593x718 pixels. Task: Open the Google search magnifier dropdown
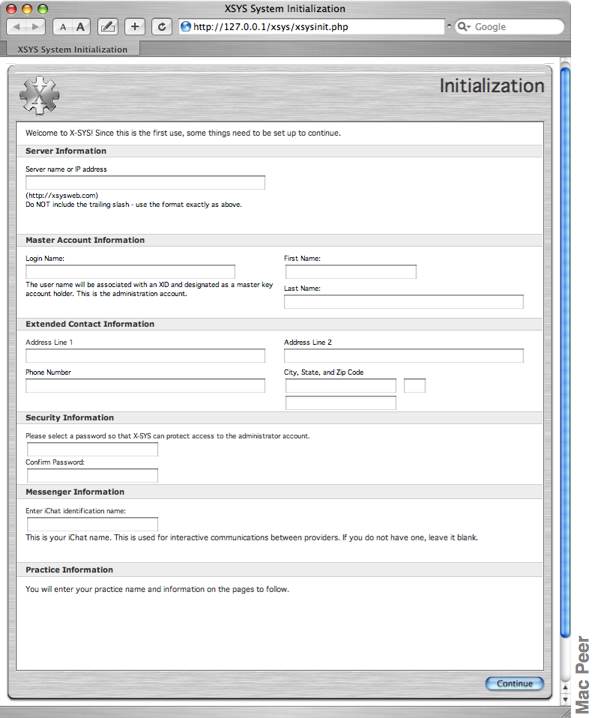coord(464,27)
